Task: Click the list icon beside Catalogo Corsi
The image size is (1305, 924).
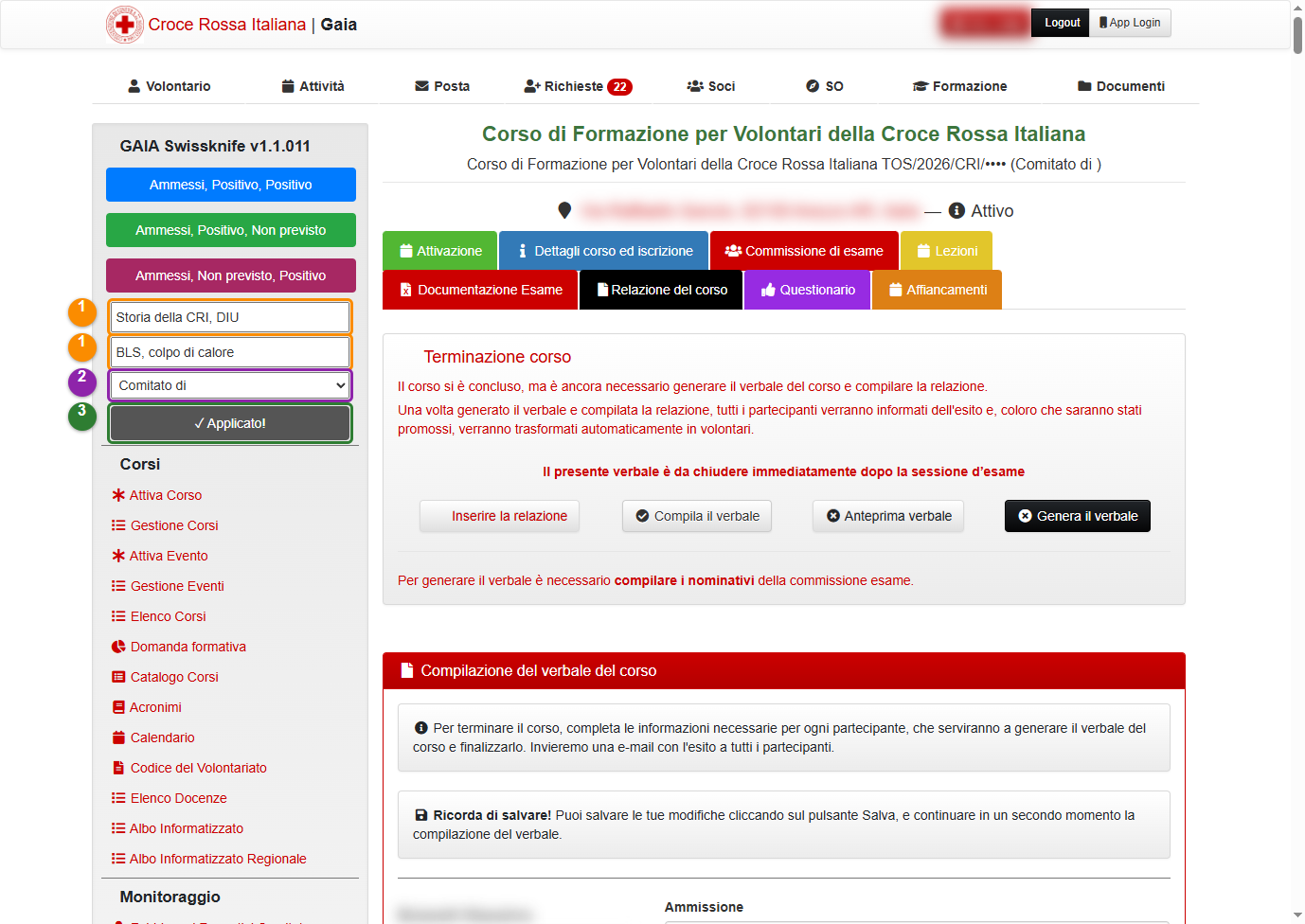Action: click(x=118, y=677)
